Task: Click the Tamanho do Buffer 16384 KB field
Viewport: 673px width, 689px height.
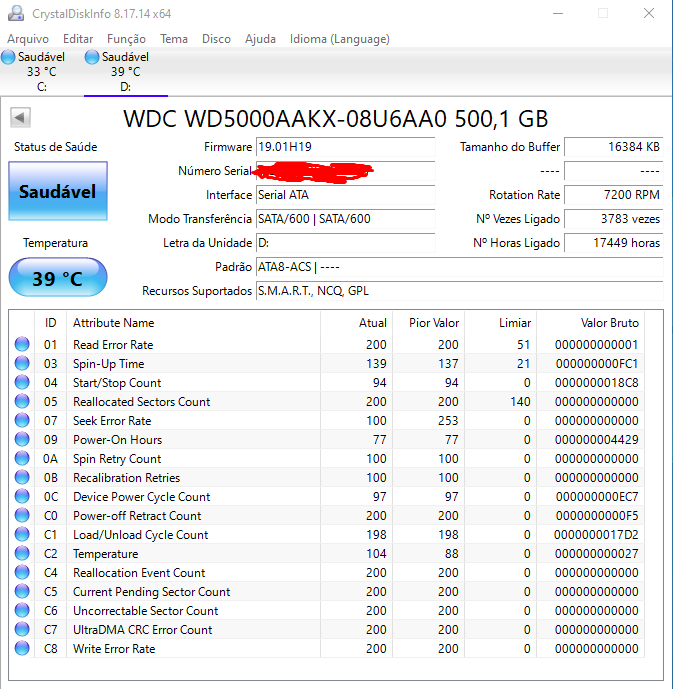Action: point(613,147)
